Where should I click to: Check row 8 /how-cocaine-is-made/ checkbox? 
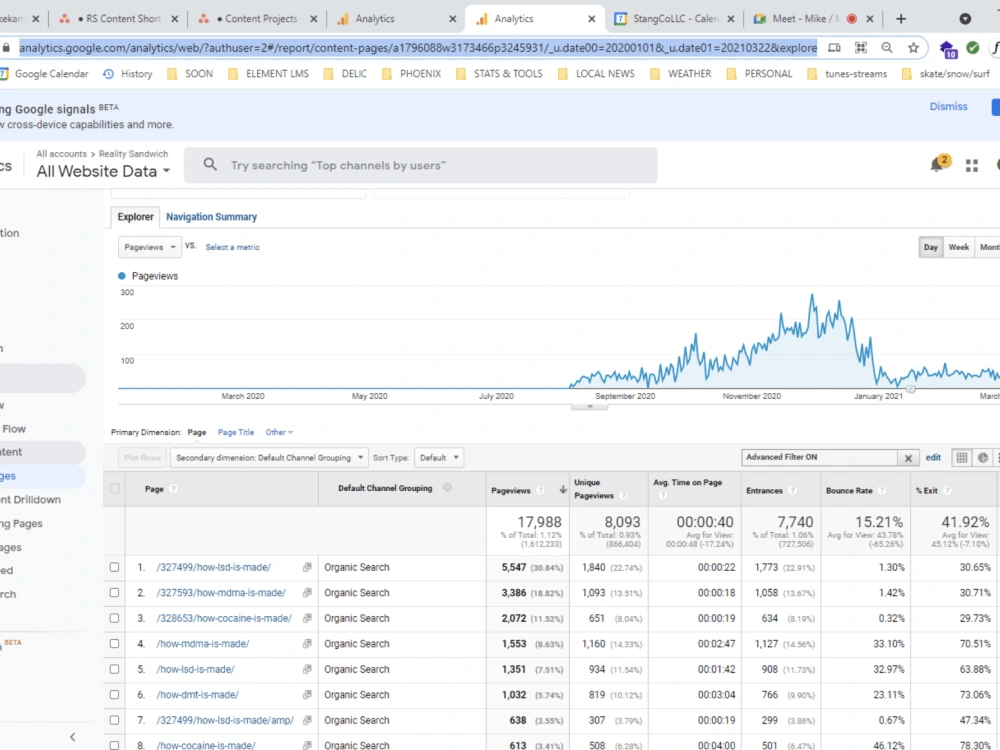pos(114,745)
